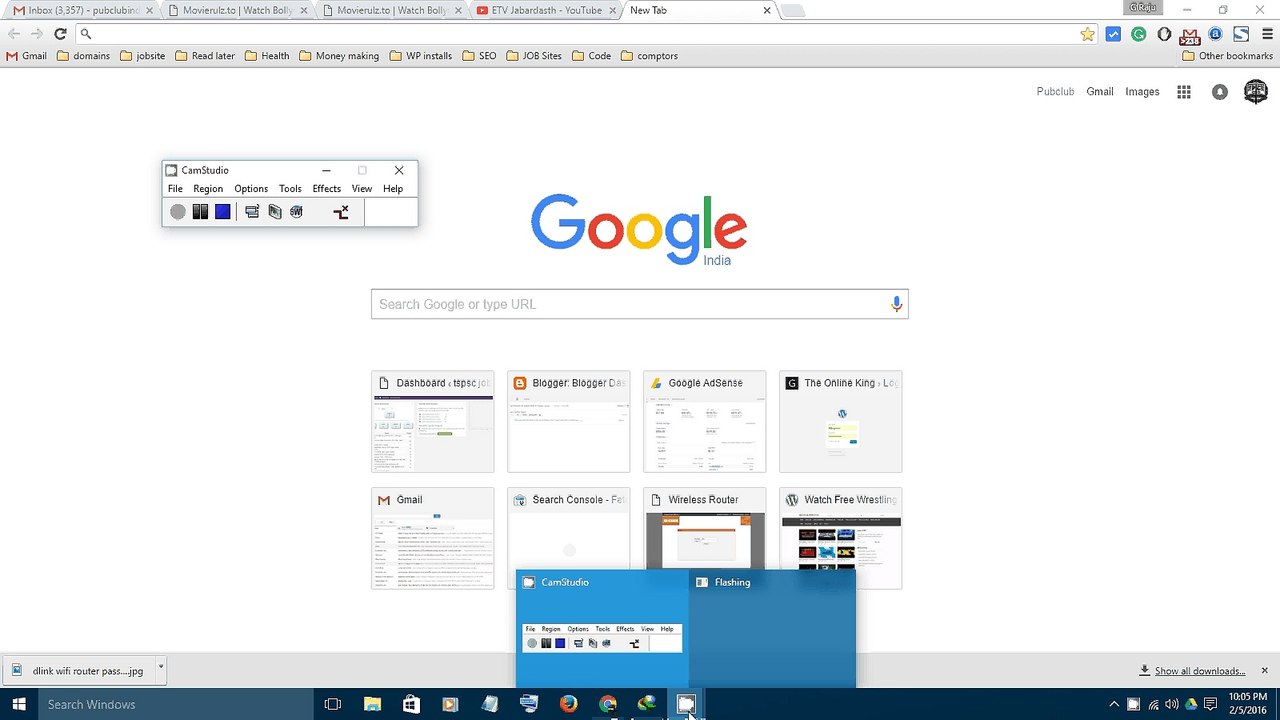Image resolution: width=1280 pixels, height=720 pixels.
Task: Open the blue 'S' extension icon
Action: tap(1242, 34)
